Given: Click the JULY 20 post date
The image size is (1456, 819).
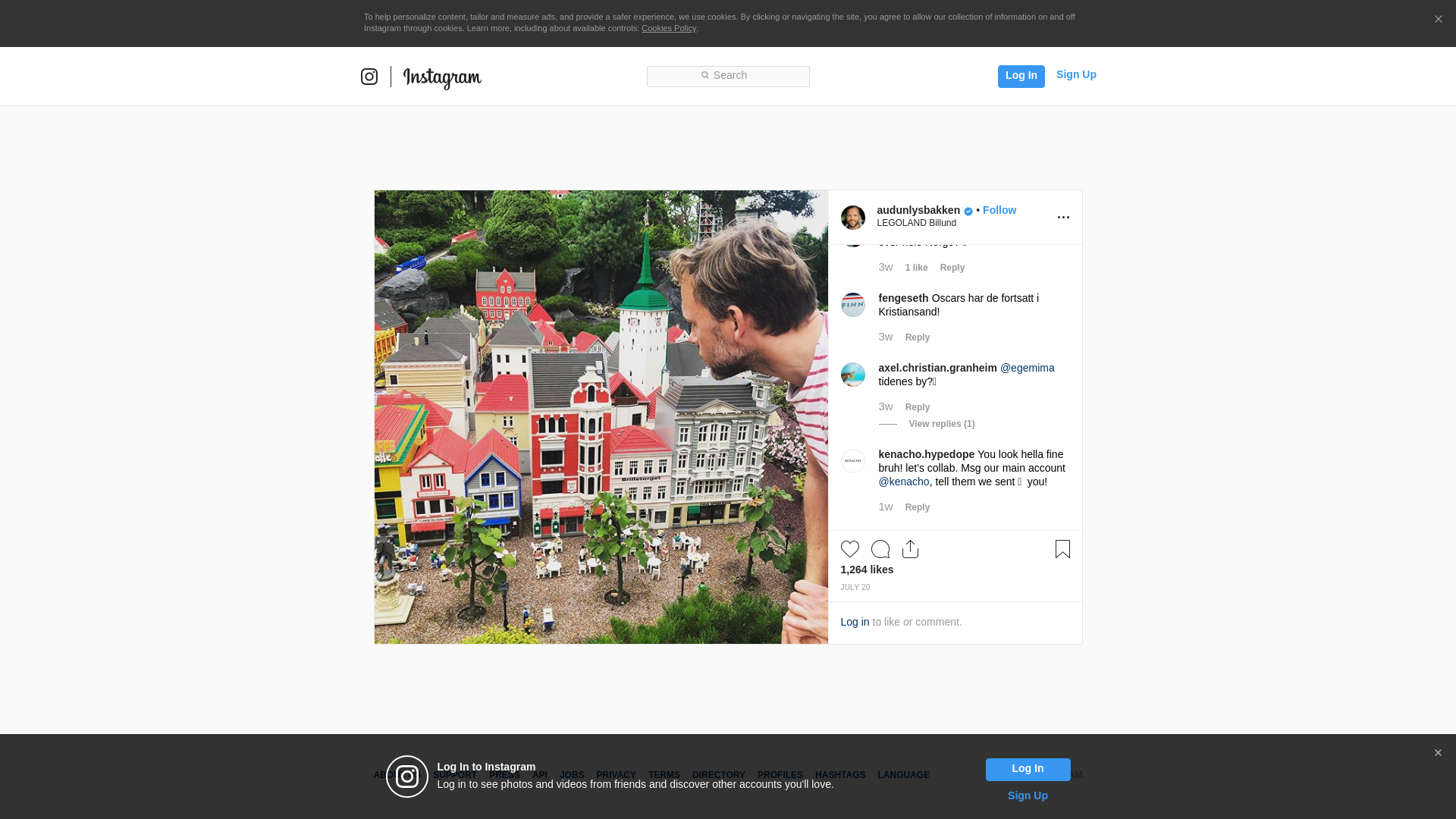Looking at the screenshot, I should 855,588.
